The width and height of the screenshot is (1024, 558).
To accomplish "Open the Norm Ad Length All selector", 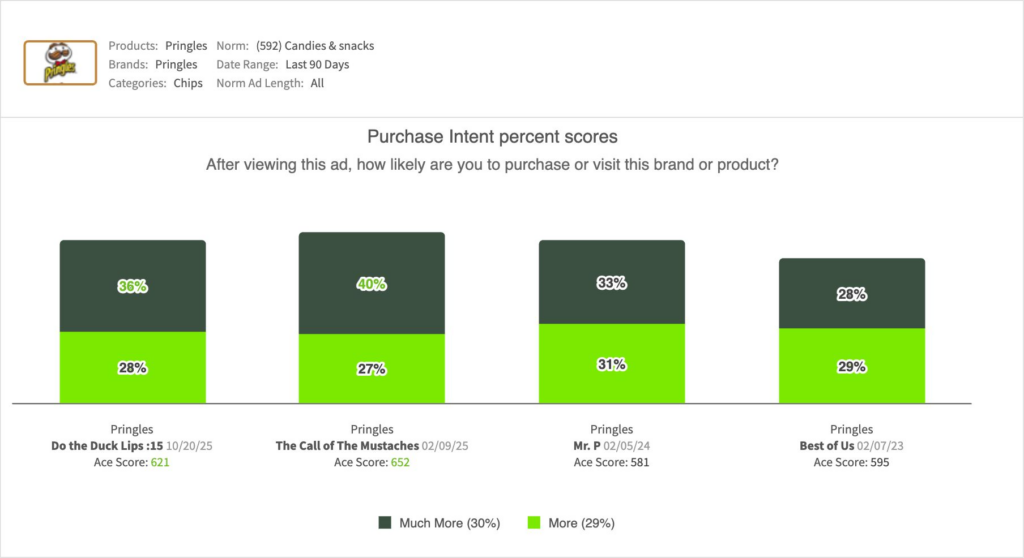I will point(317,84).
